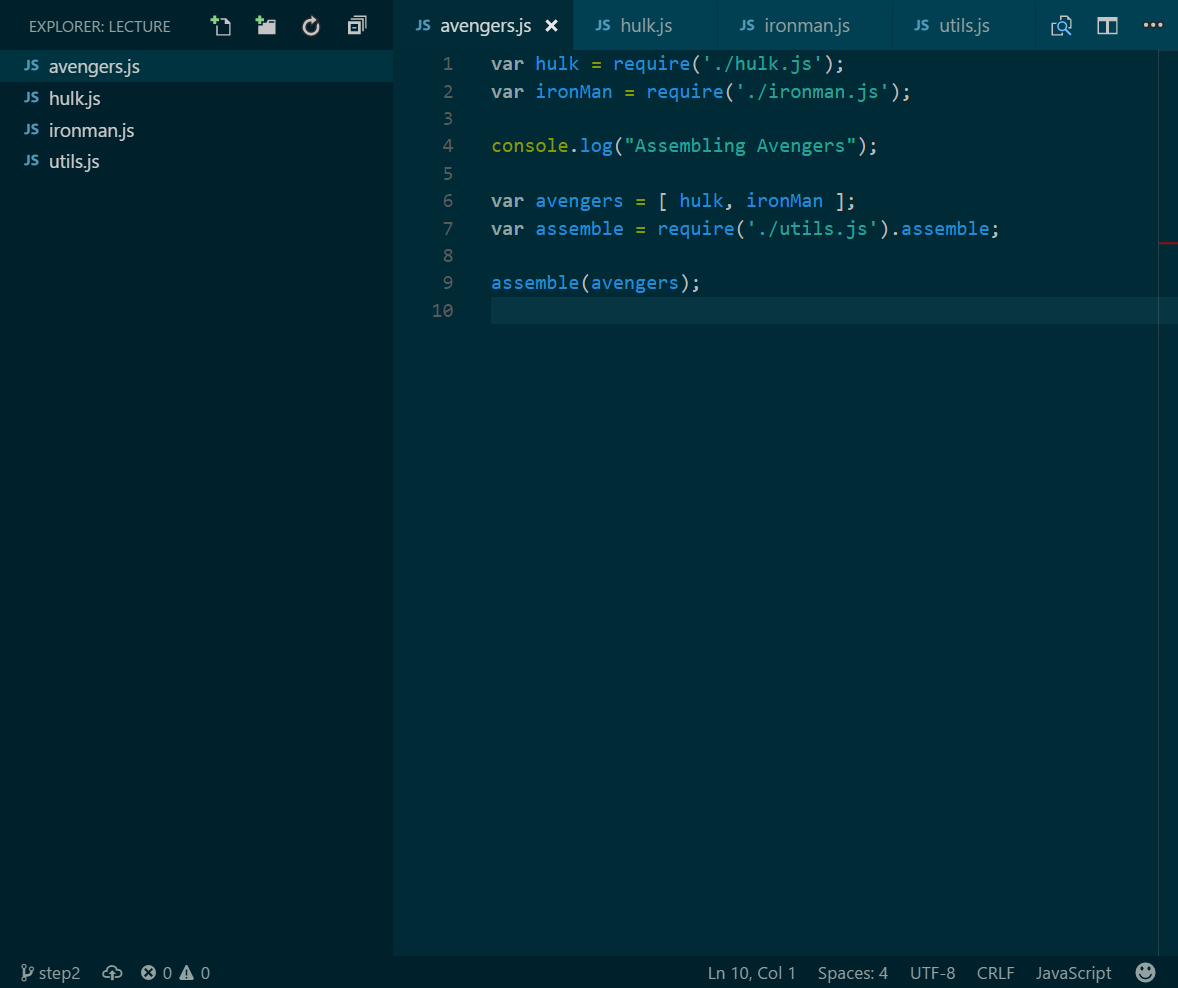Image resolution: width=1178 pixels, height=988 pixels.
Task: Click the open preview search icon
Action: pyautogui.click(x=1062, y=26)
